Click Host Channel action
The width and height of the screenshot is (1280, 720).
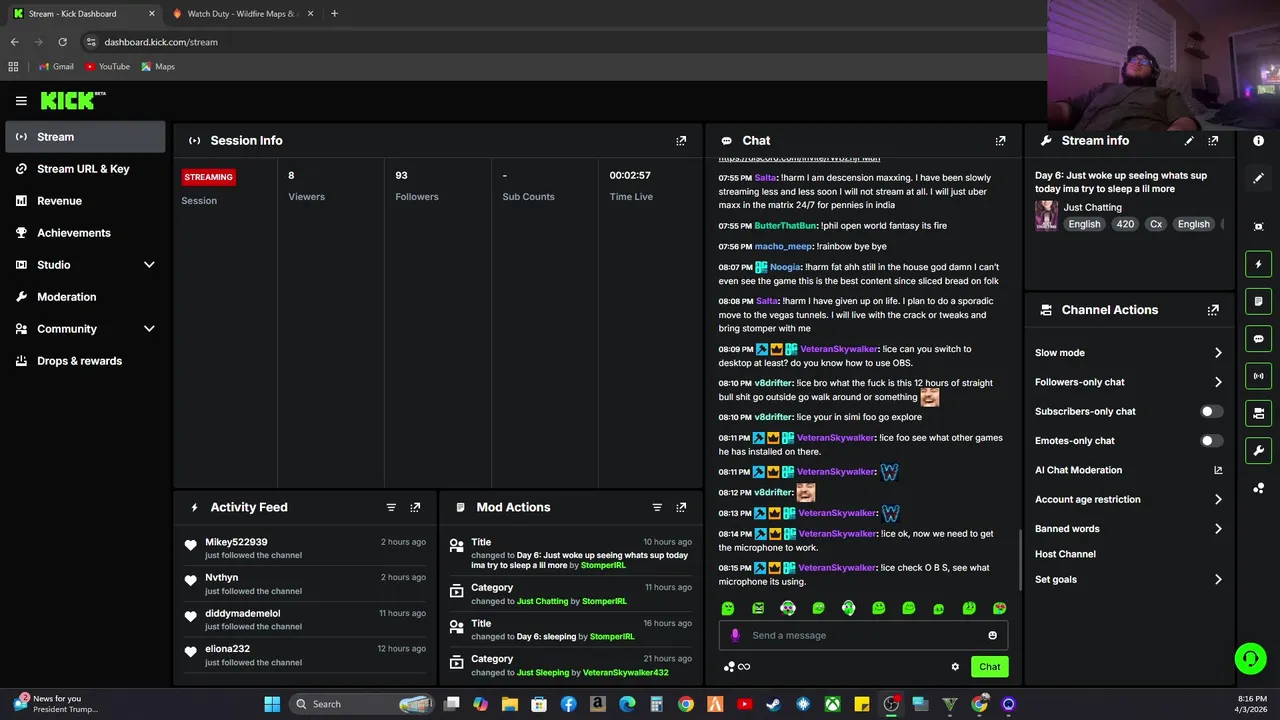point(1065,554)
